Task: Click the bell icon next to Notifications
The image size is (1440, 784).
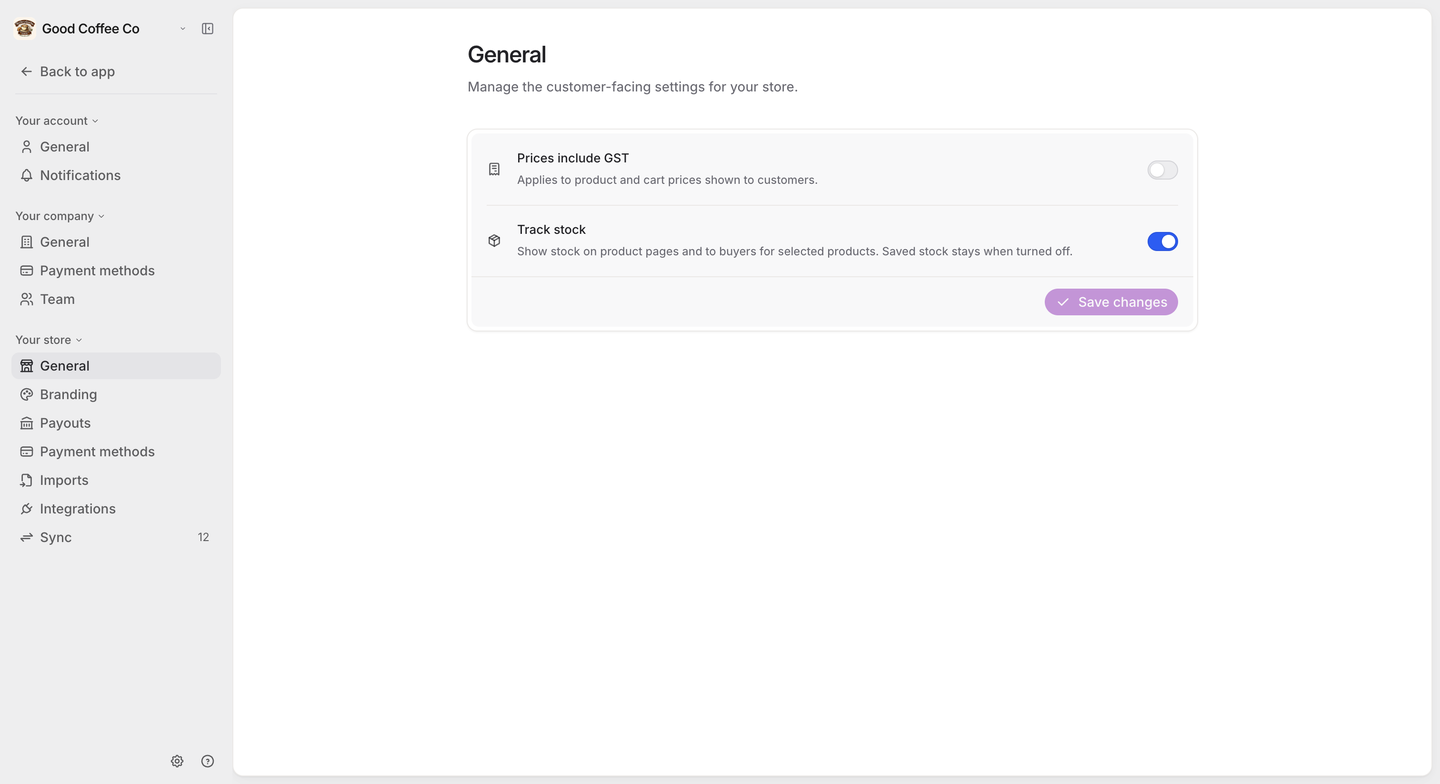Action: (27, 175)
